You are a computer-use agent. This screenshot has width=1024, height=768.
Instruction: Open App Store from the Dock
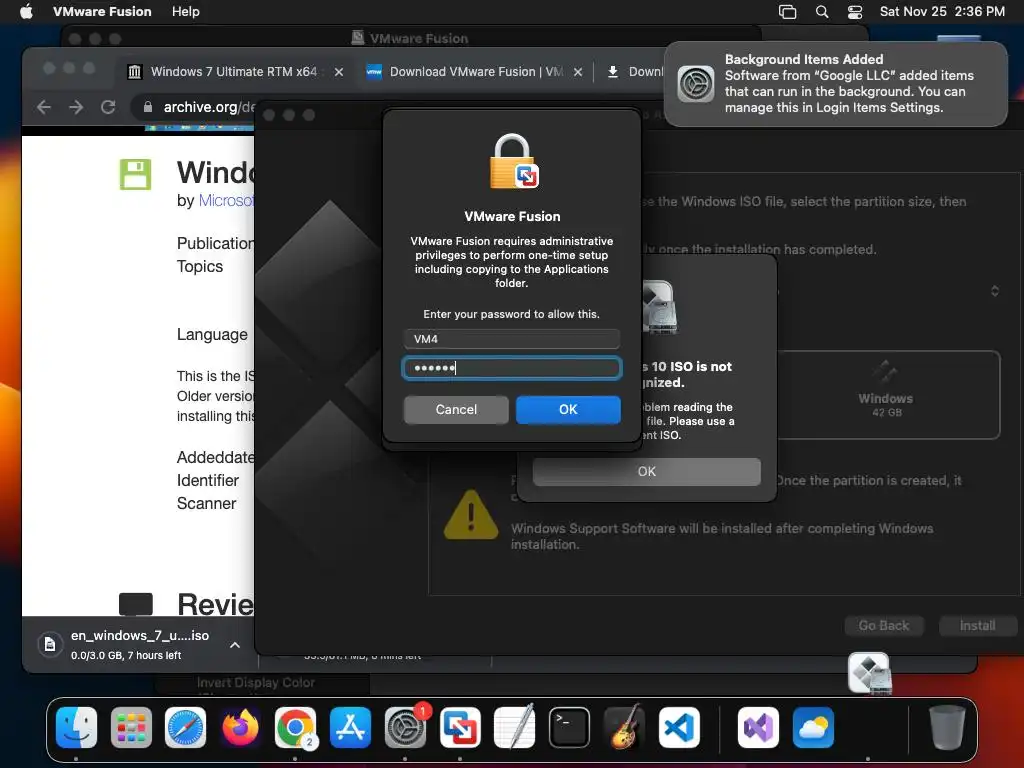[x=351, y=728]
